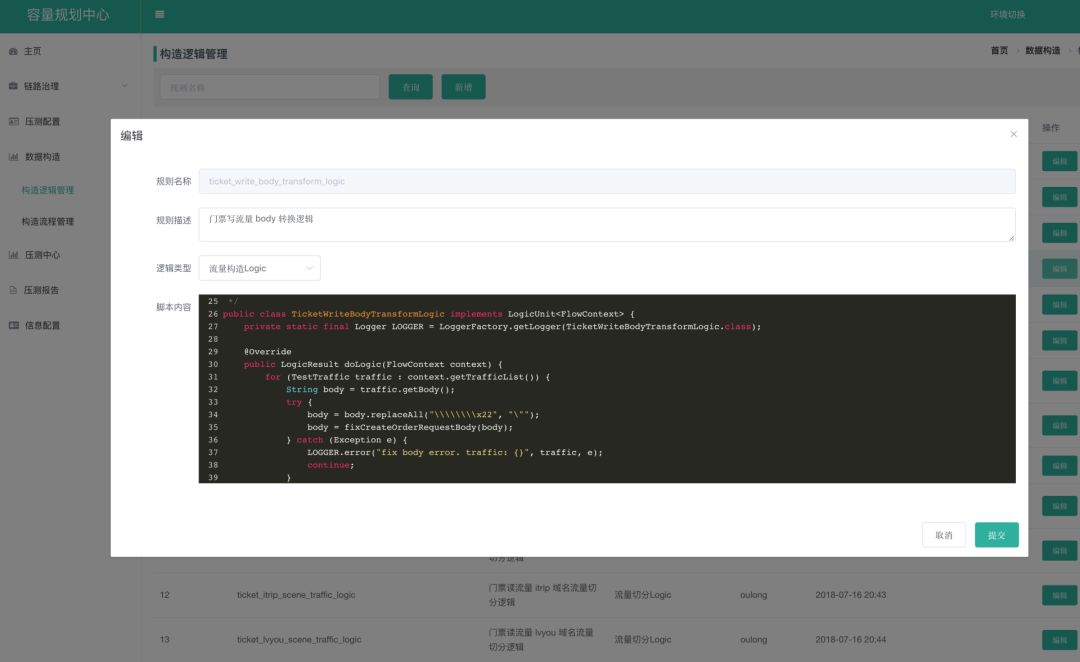The width and height of the screenshot is (1080, 662).
Task: Open 压测中心 menu item
Action: coord(42,255)
